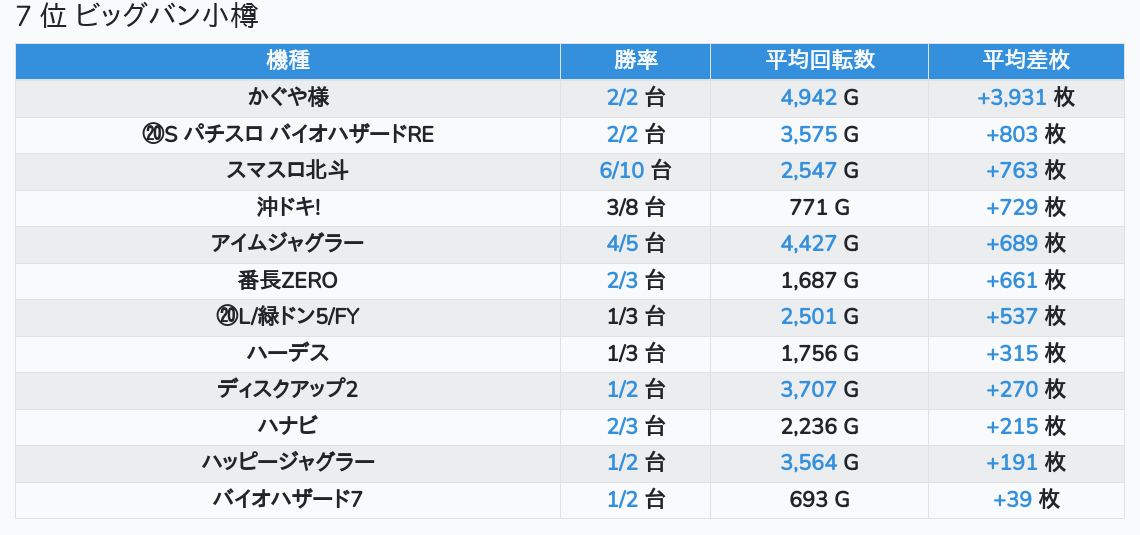Select the 4,942 G average spins cell
Viewport: 1140px width, 535px height.
click(x=819, y=97)
